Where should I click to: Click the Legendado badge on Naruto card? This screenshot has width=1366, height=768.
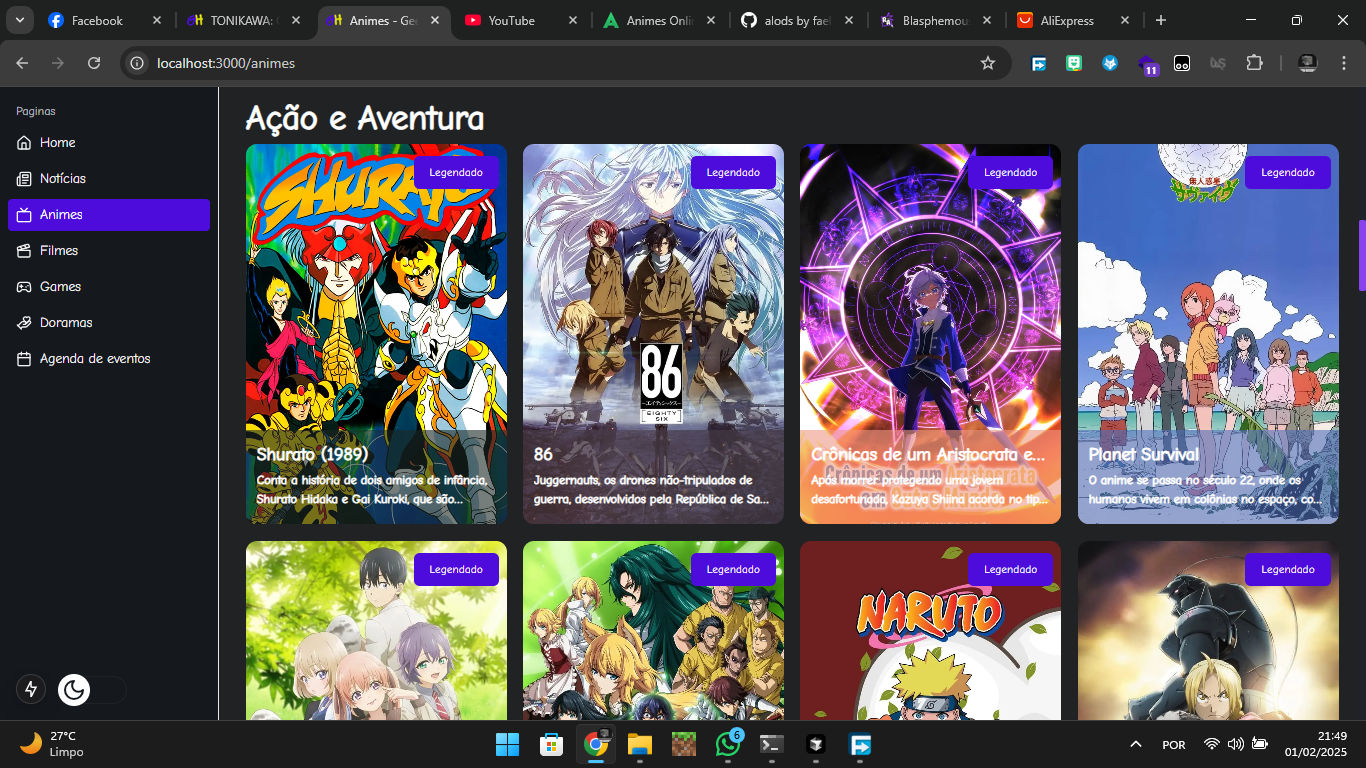click(1010, 569)
